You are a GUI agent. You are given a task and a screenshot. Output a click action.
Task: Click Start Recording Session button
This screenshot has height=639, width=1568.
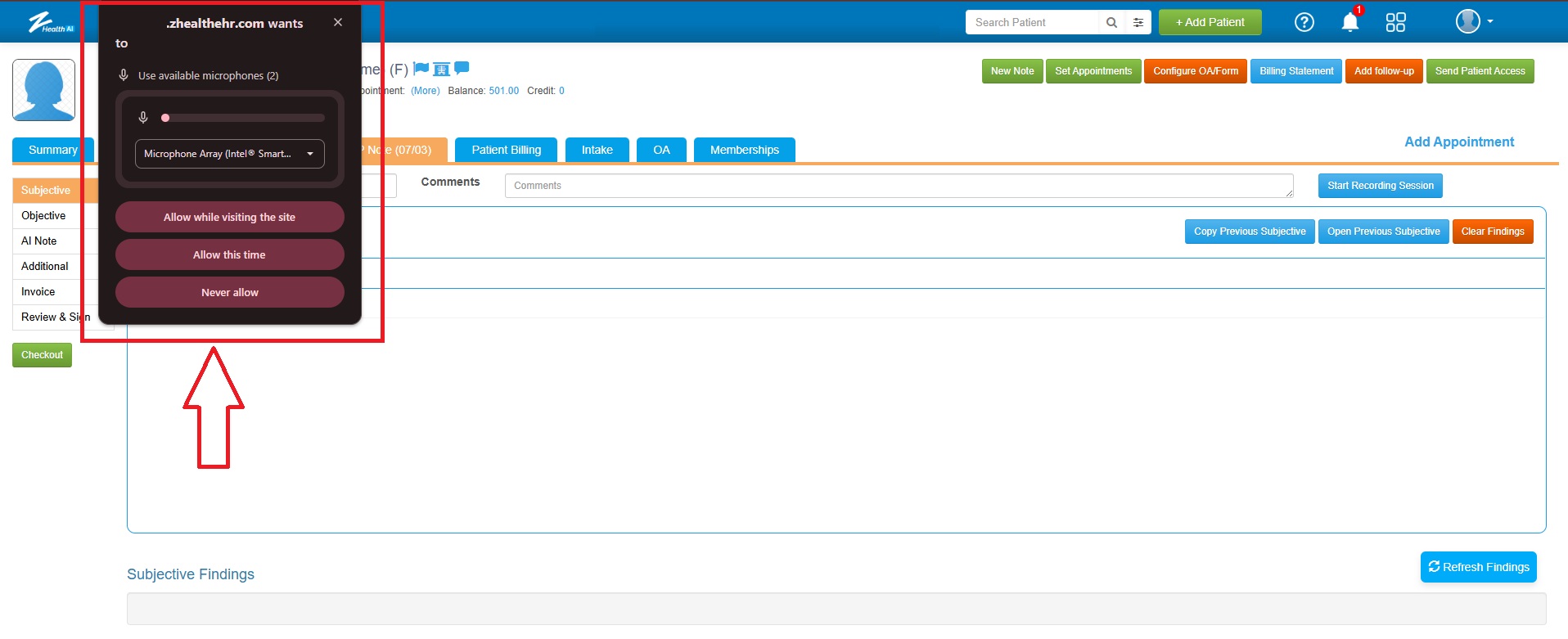tap(1380, 186)
